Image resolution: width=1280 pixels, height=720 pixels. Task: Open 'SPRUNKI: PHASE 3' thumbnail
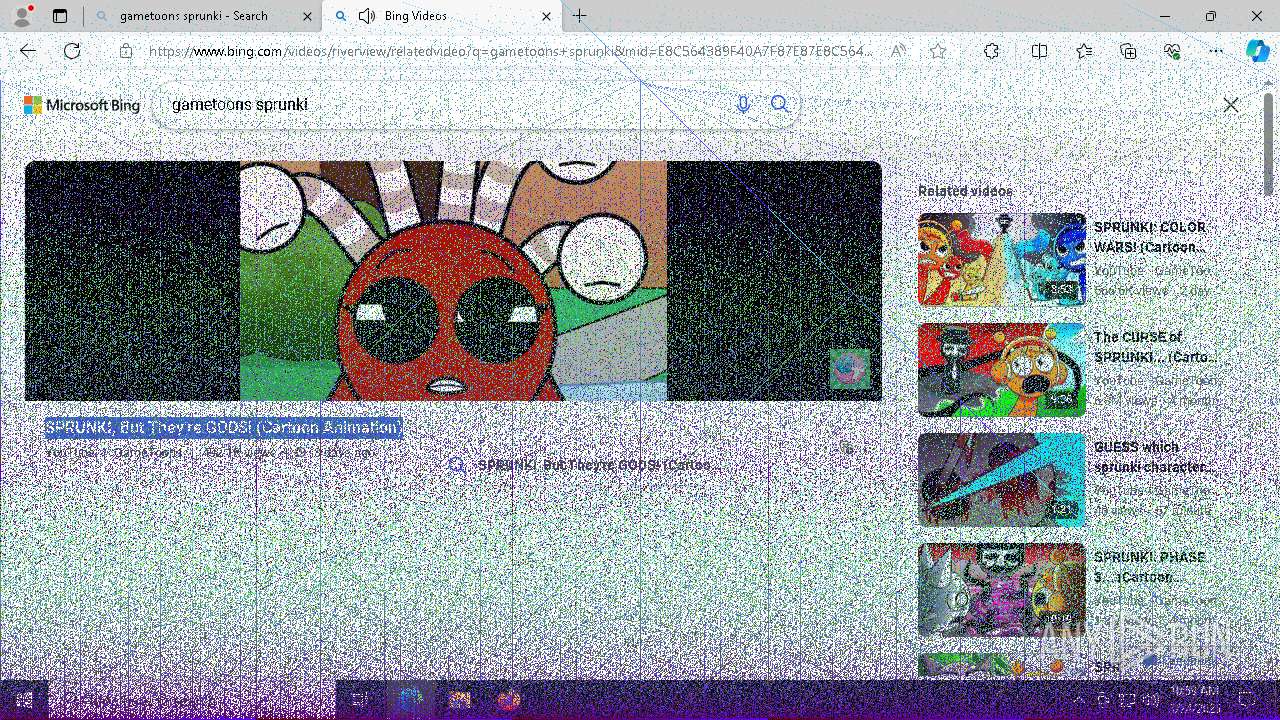click(1001, 589)
